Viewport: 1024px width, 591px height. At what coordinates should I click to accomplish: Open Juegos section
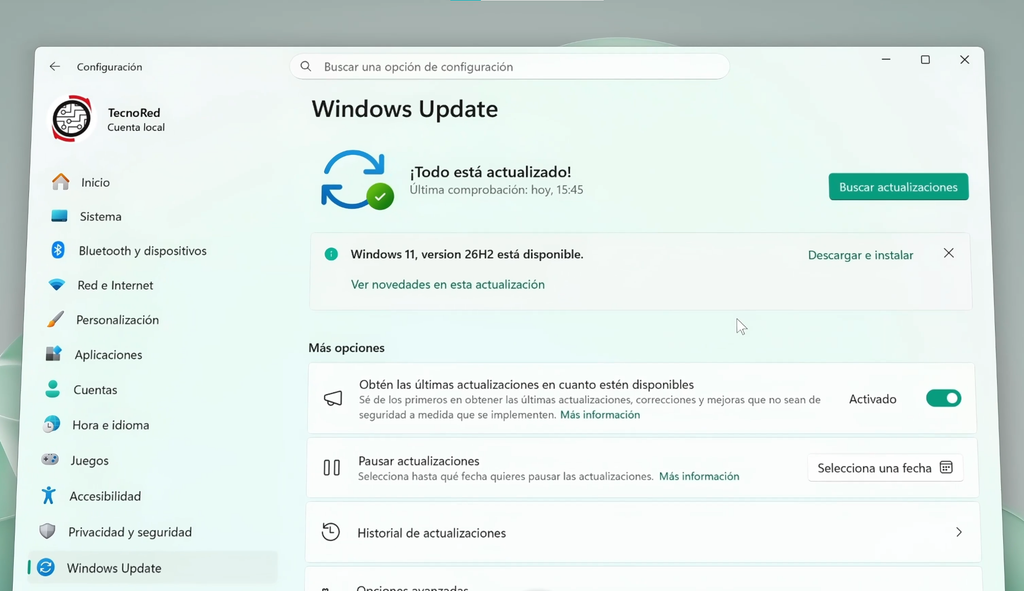89,460
